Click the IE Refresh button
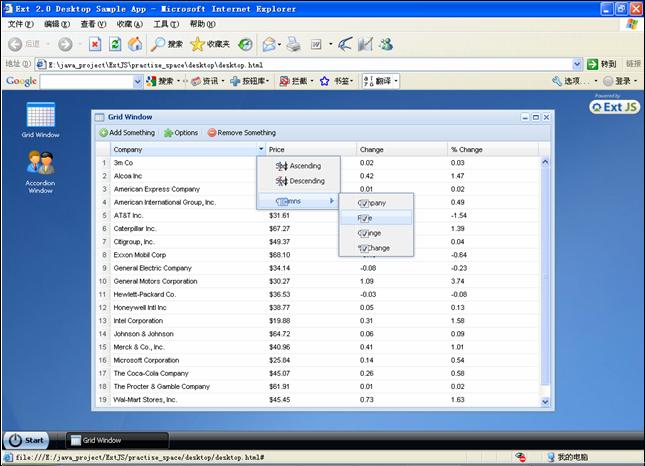Viewport: 645px width, 466px height. [x=115, y=44]
